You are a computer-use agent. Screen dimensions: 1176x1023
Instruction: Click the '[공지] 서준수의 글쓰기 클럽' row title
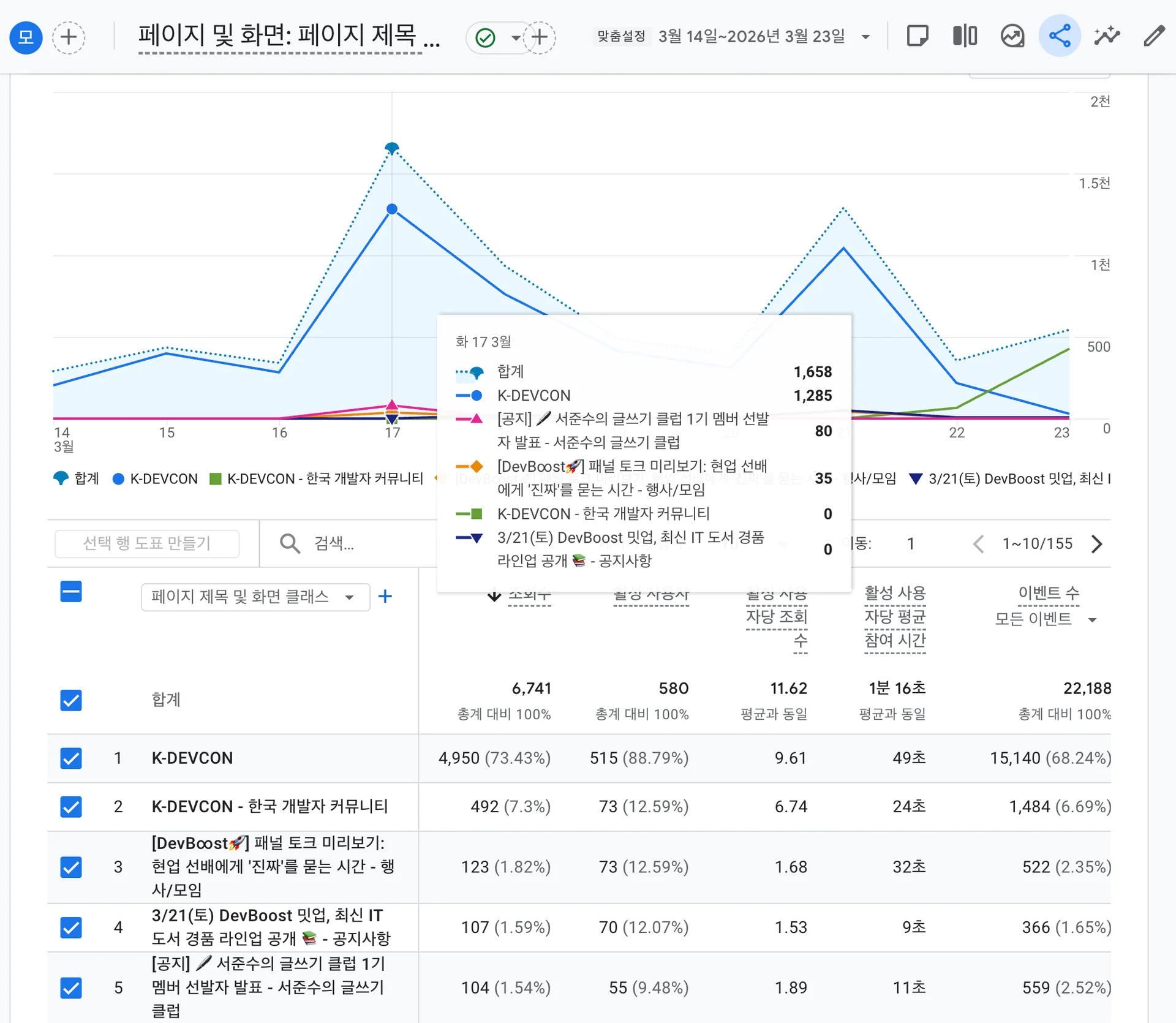[x=268, y=987]
